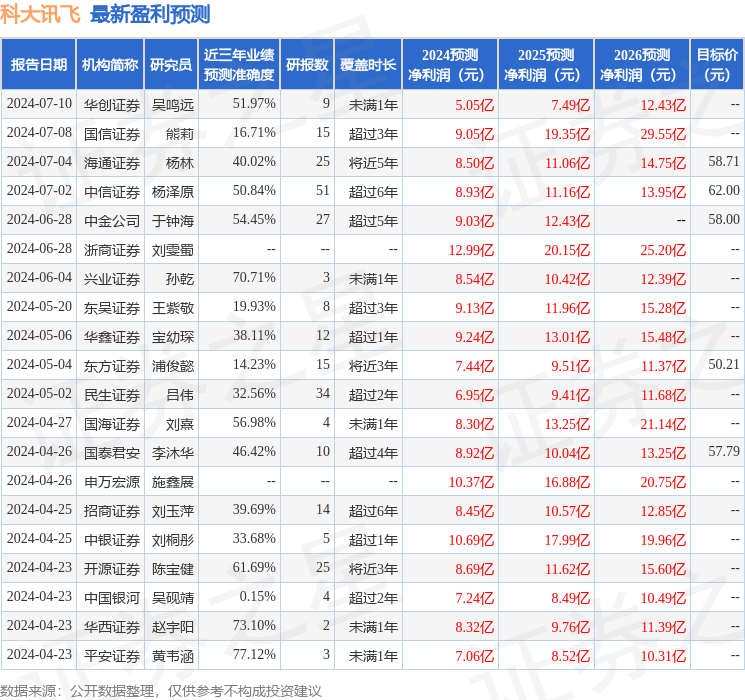Select the 华鑫证券 institution cell

pos(112,337)
